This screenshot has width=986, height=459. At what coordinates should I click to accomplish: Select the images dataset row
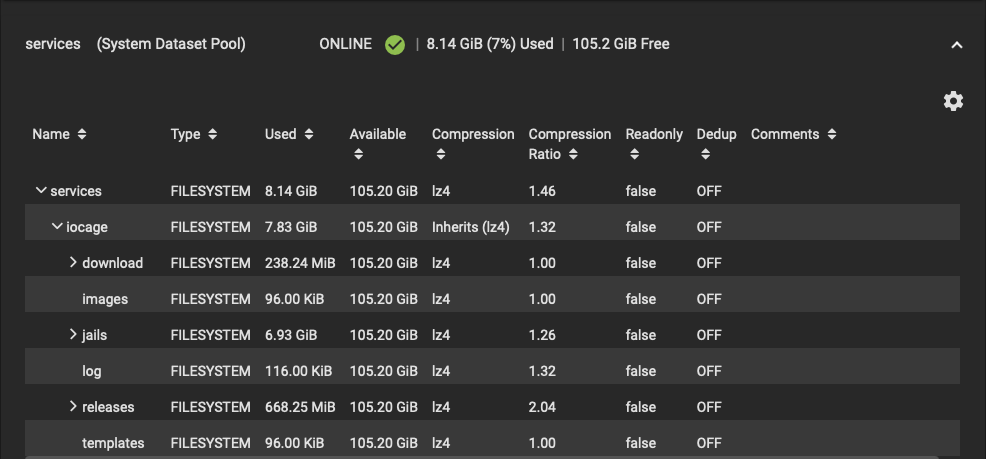(x=105, y=299)
